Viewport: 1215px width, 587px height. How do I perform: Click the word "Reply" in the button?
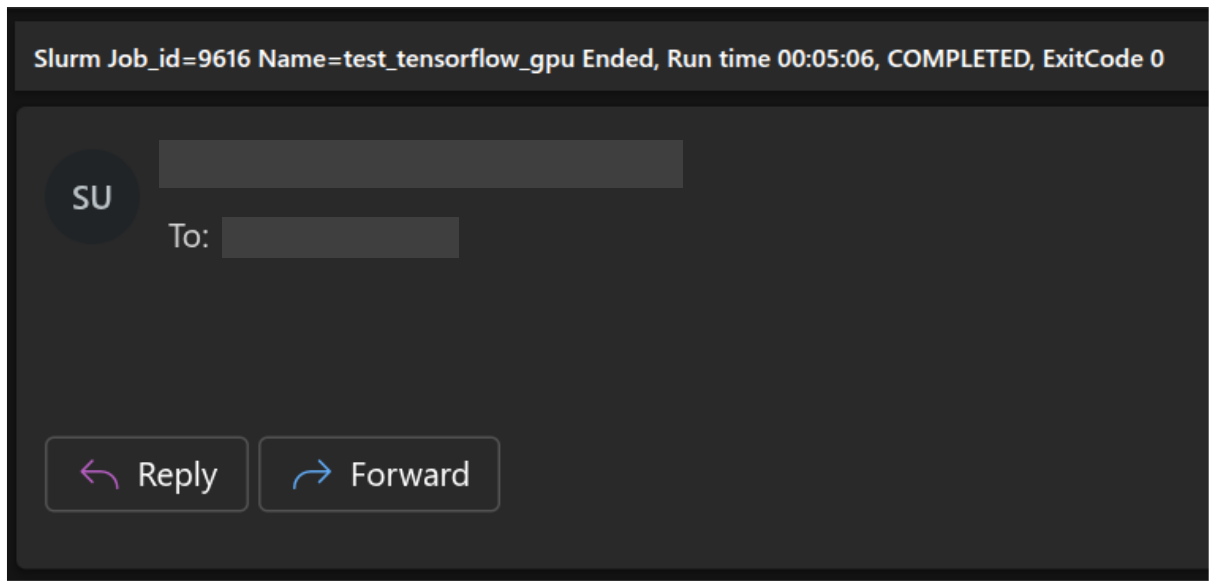point(177,475)
